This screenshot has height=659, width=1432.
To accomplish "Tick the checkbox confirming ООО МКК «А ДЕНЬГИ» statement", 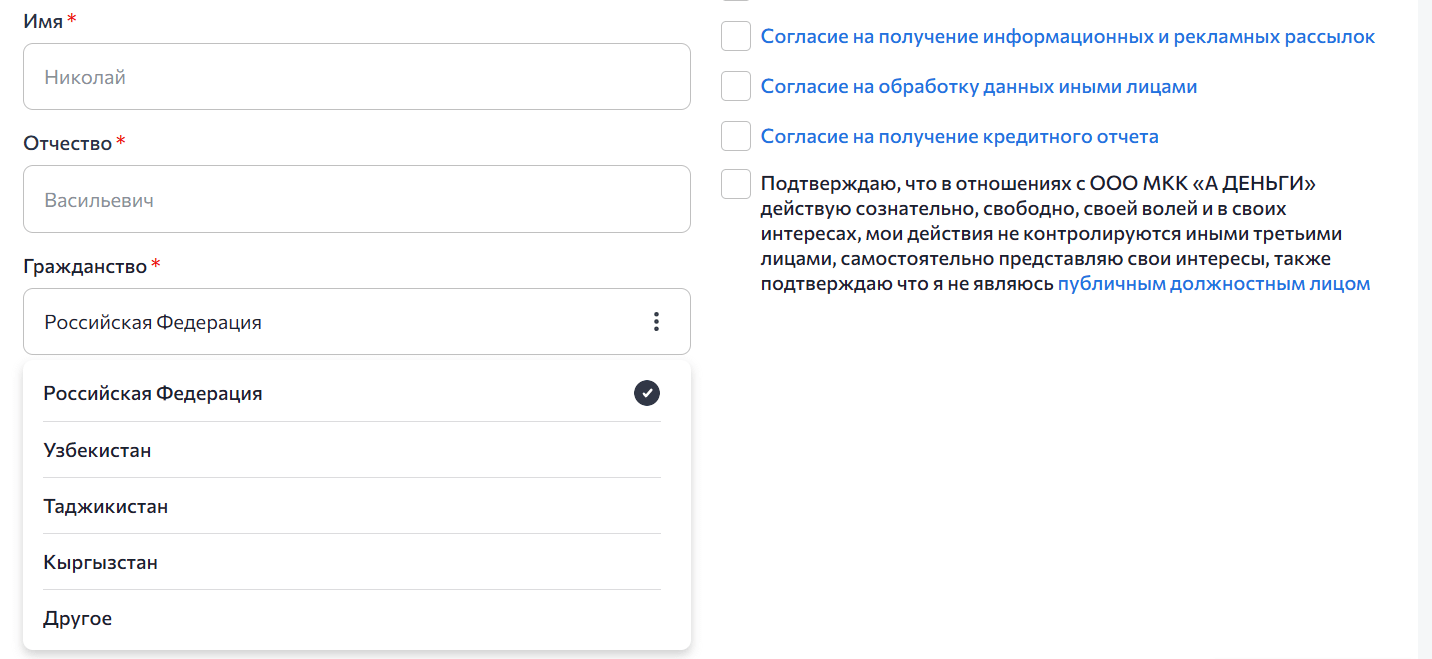I will (736, 185).
